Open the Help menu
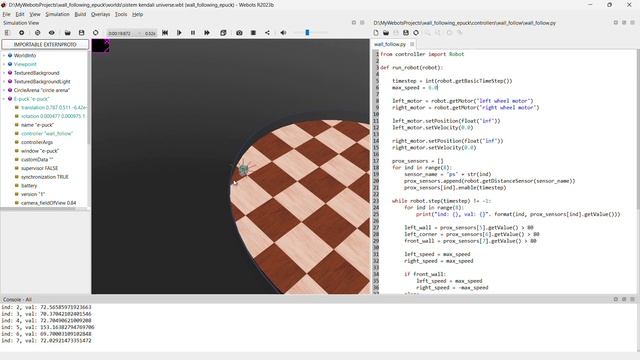 (x=138, y=14)
